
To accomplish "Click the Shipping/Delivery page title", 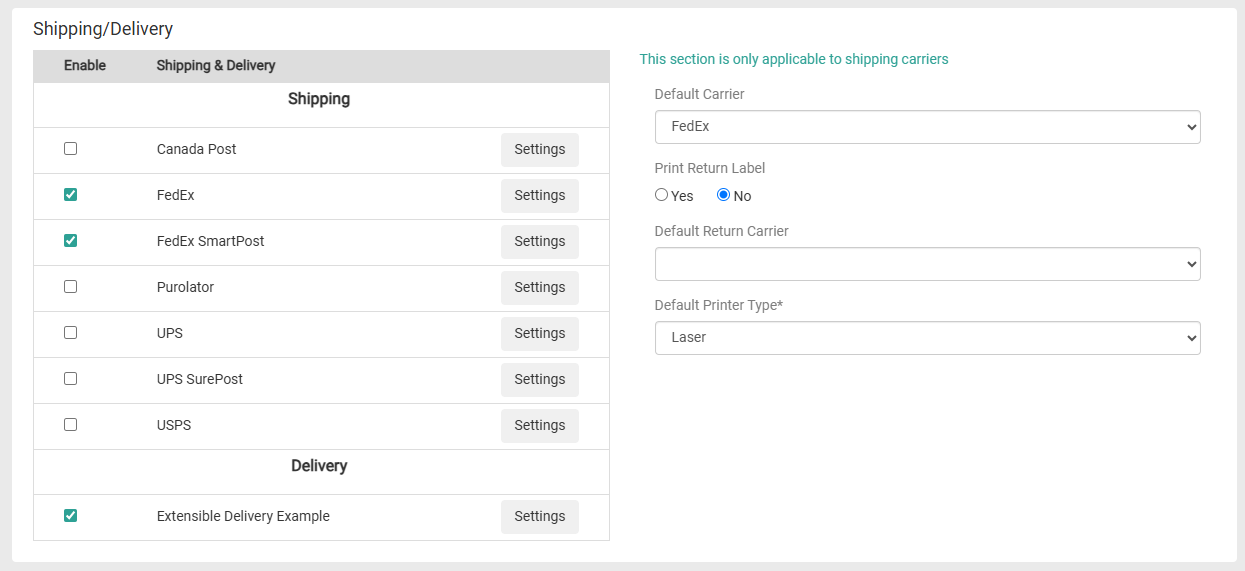I will pos(103,29).
